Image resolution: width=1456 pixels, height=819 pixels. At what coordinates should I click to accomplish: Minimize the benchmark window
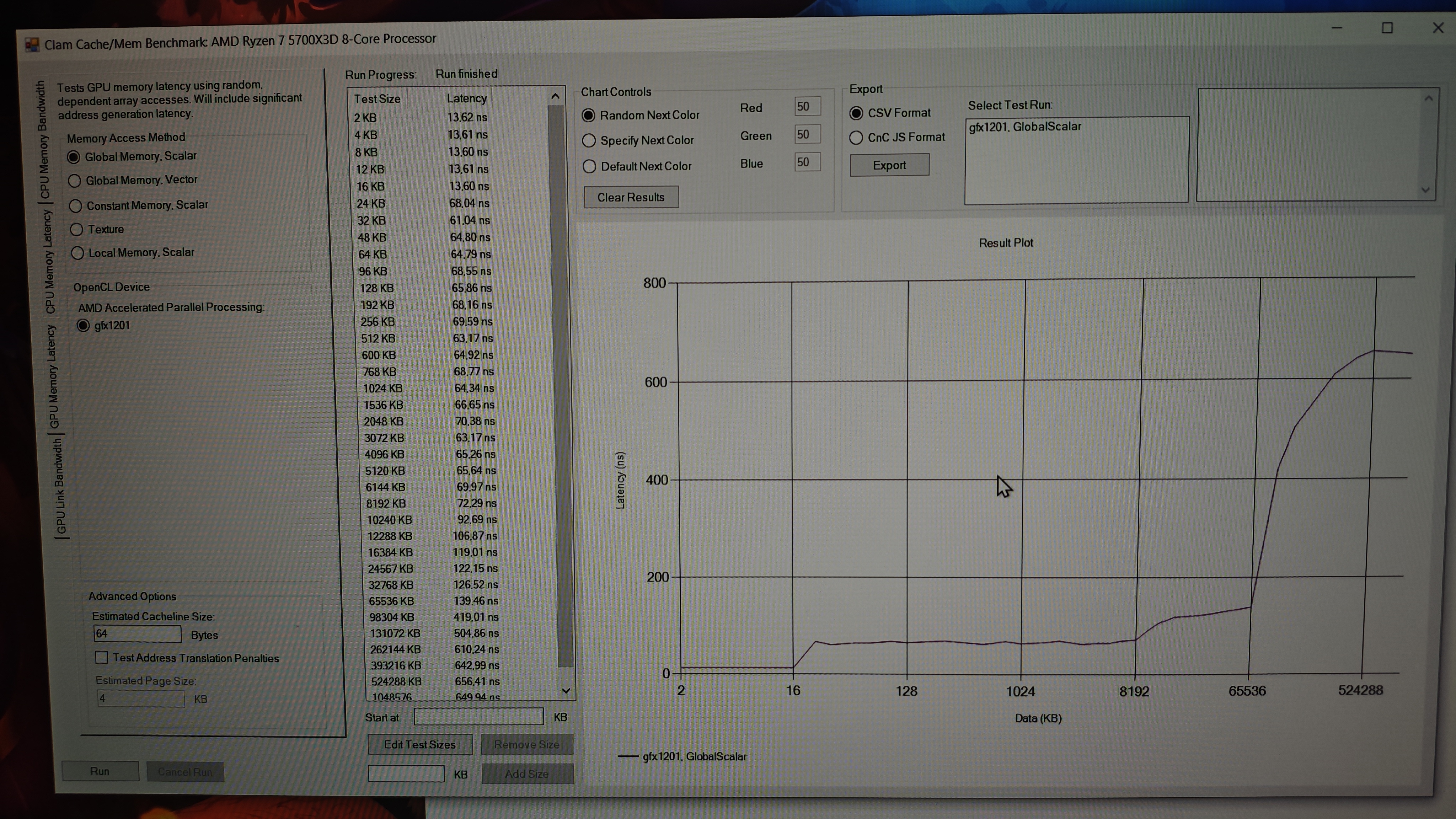[x=1337, y=28]
